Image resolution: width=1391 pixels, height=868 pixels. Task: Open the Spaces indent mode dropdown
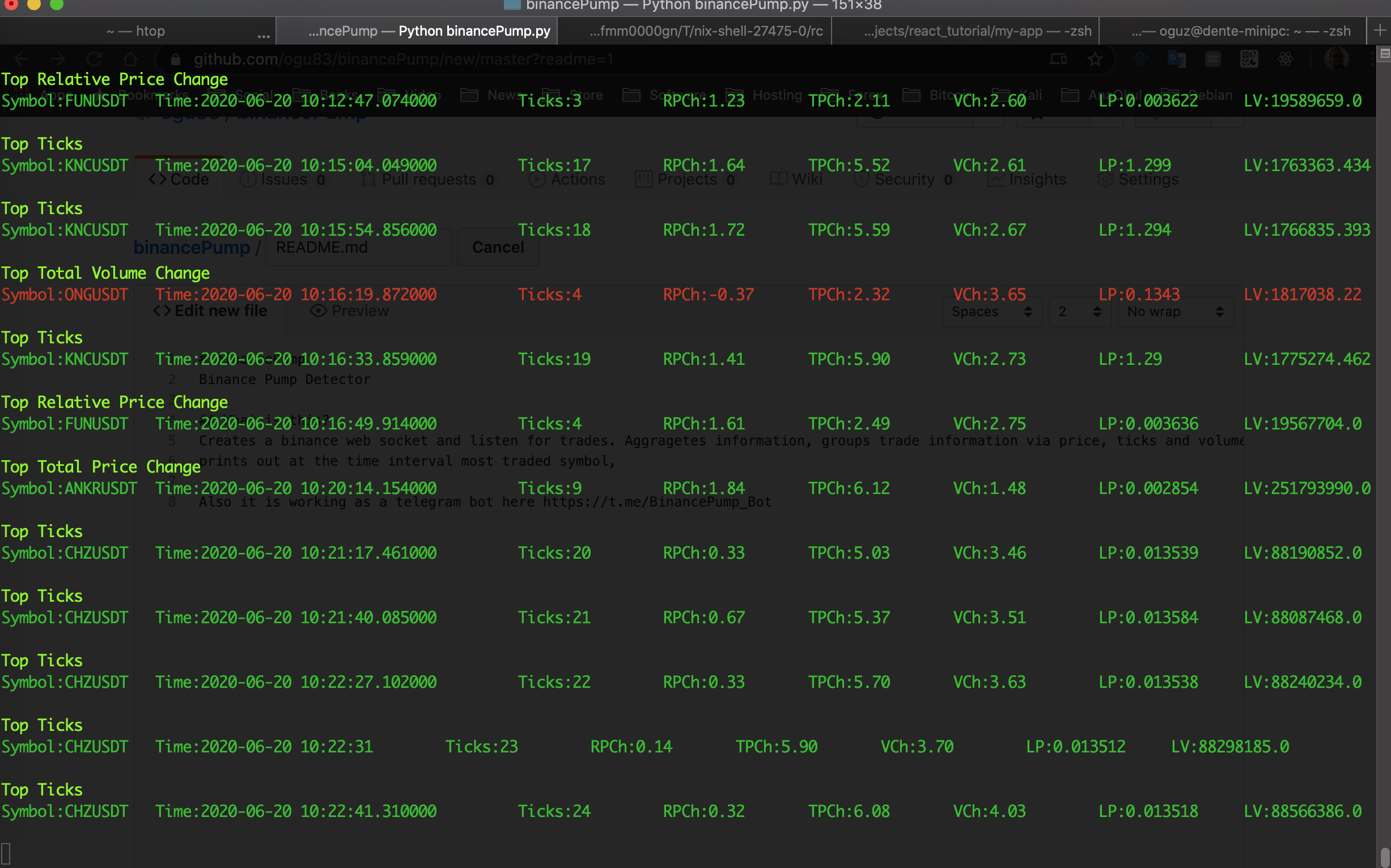tap(992, 312)
